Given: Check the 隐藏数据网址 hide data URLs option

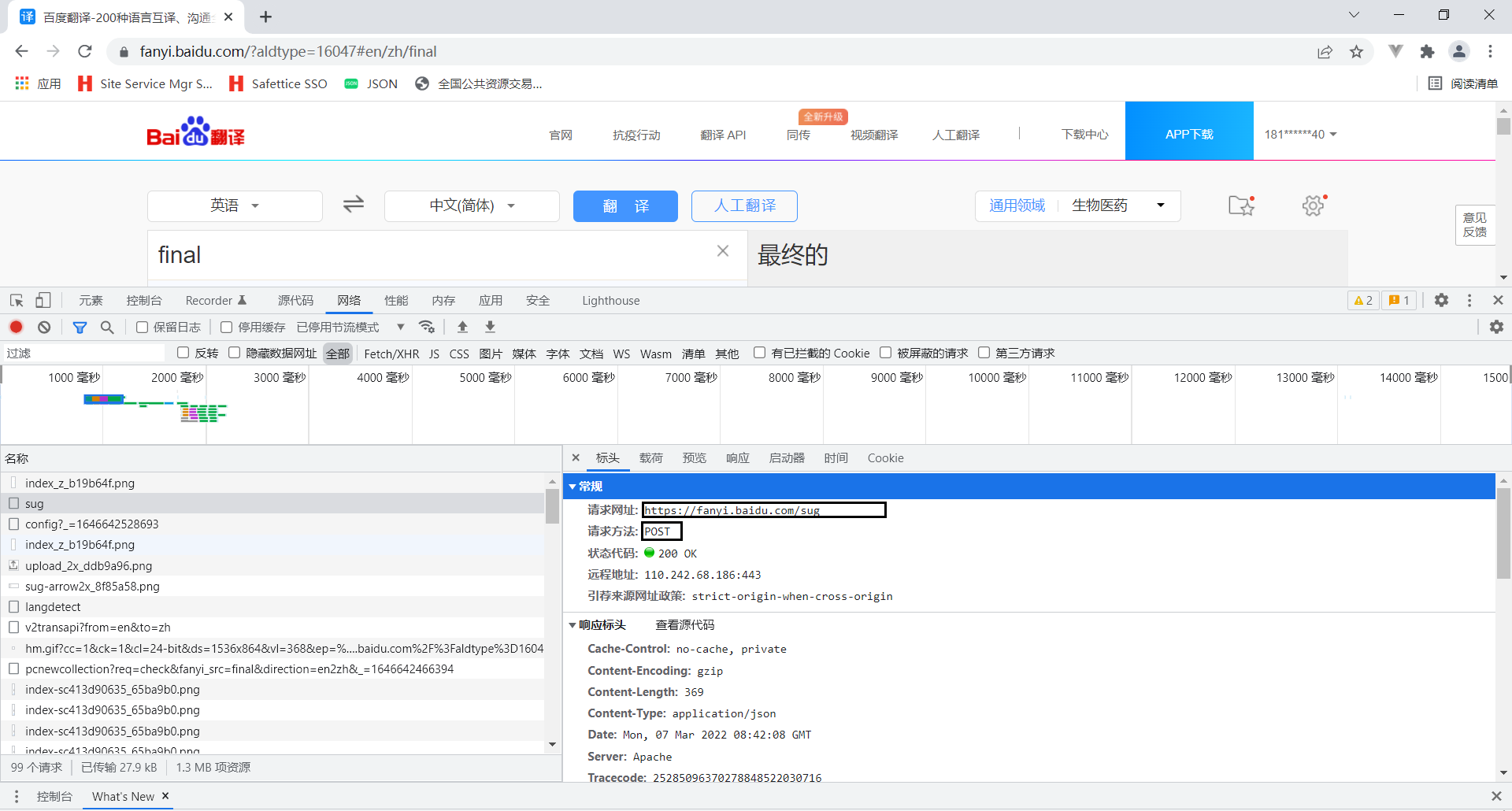Looking at the screenshot, I should point(234,353).
